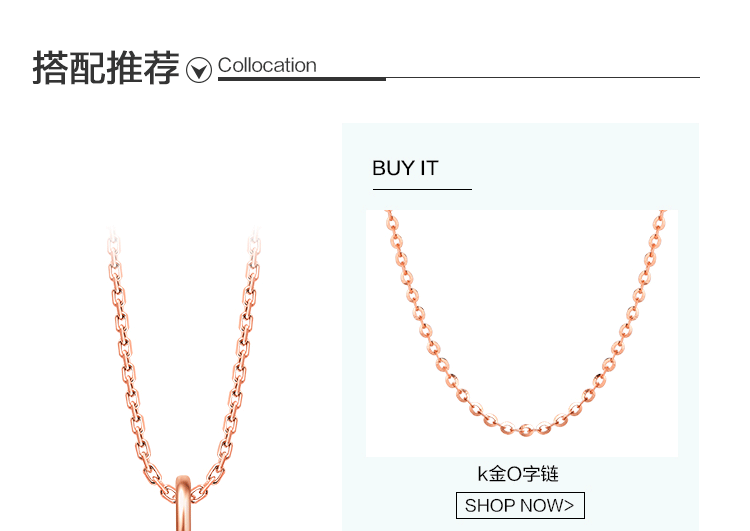The width and height of the screenshot is (750, 531).
Task: Click the thin header divider line right of Collocation
Action: [x=543, y=77]
